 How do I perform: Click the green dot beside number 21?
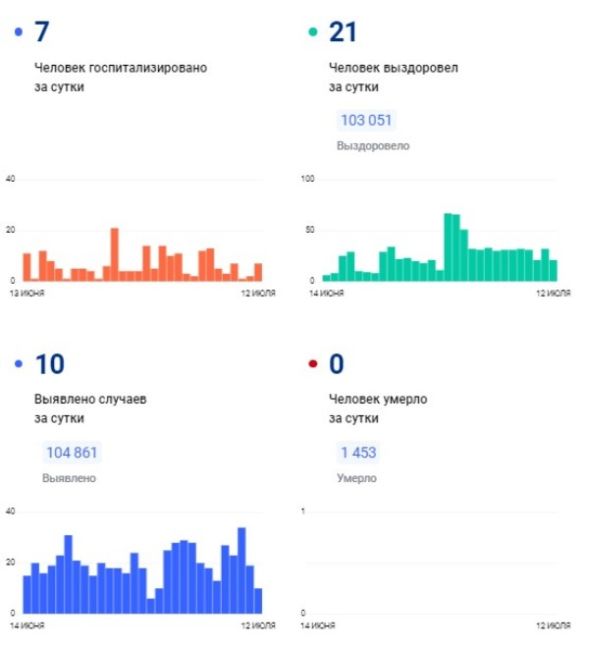pyautogui.click(x=313, y=32)
